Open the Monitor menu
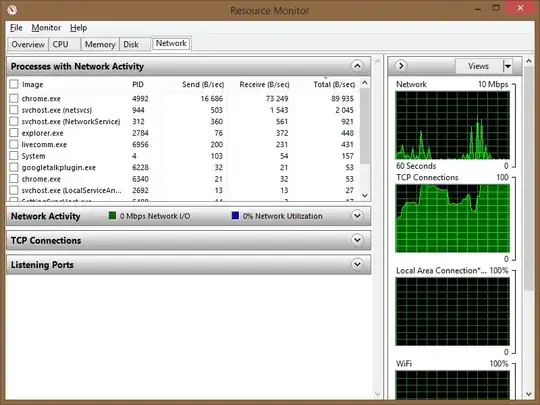The image size is (540, 405). tap(46, 28)
